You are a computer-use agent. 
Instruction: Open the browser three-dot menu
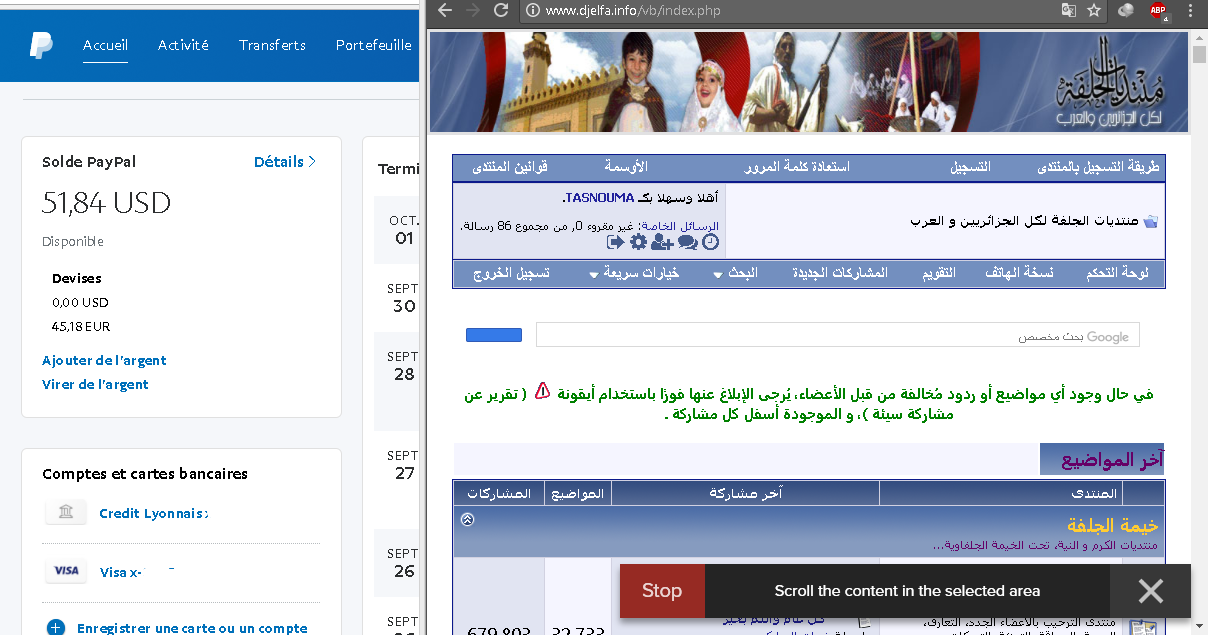[1190, 11]
